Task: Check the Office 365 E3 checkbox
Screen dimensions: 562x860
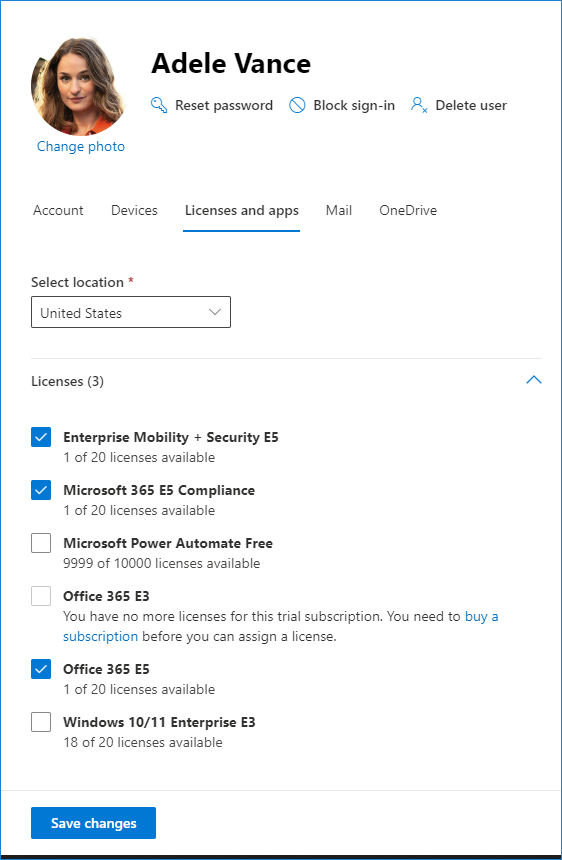Action: click(x=41, y=596)
